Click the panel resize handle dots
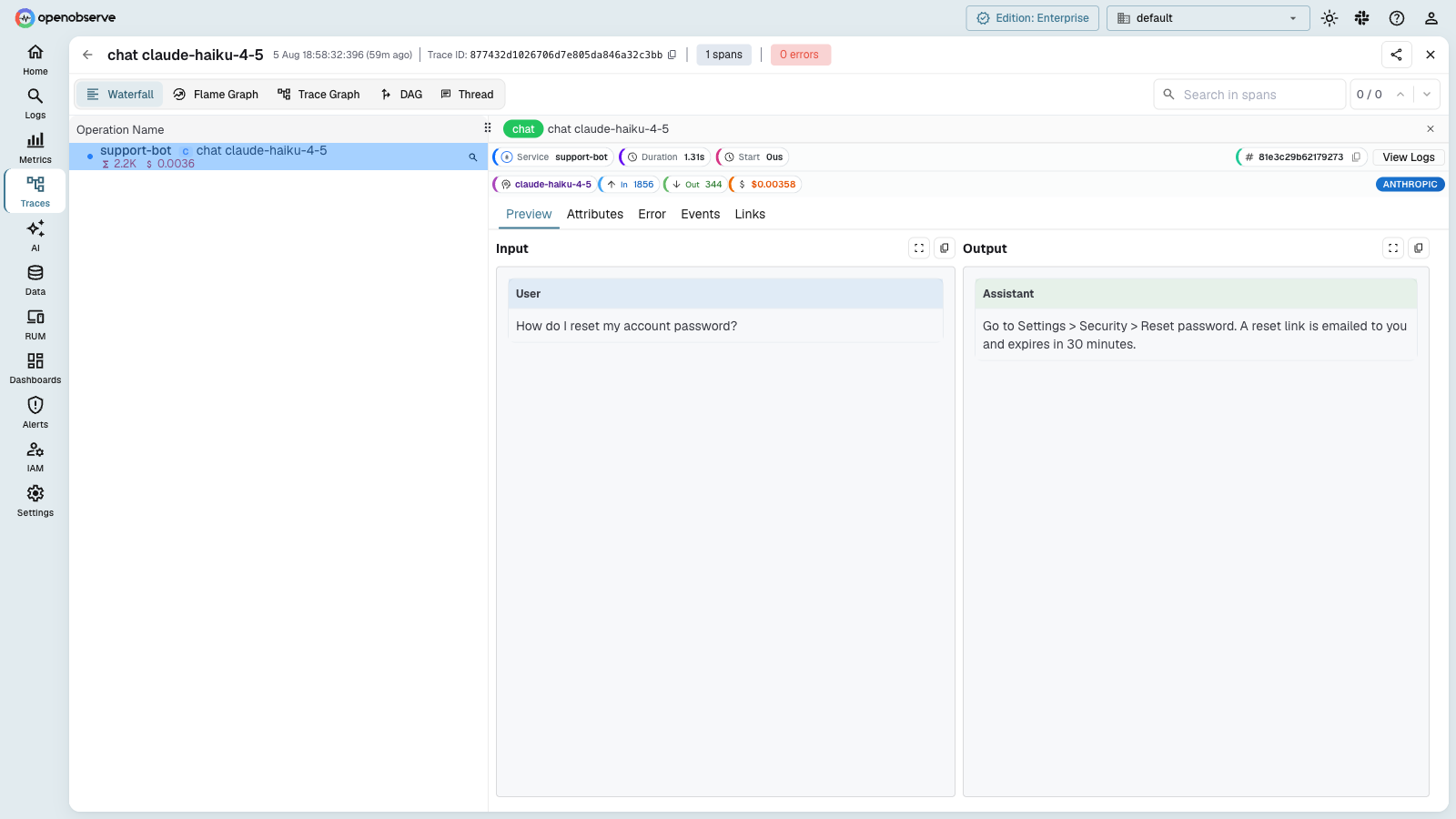 [x=488, y=128]
